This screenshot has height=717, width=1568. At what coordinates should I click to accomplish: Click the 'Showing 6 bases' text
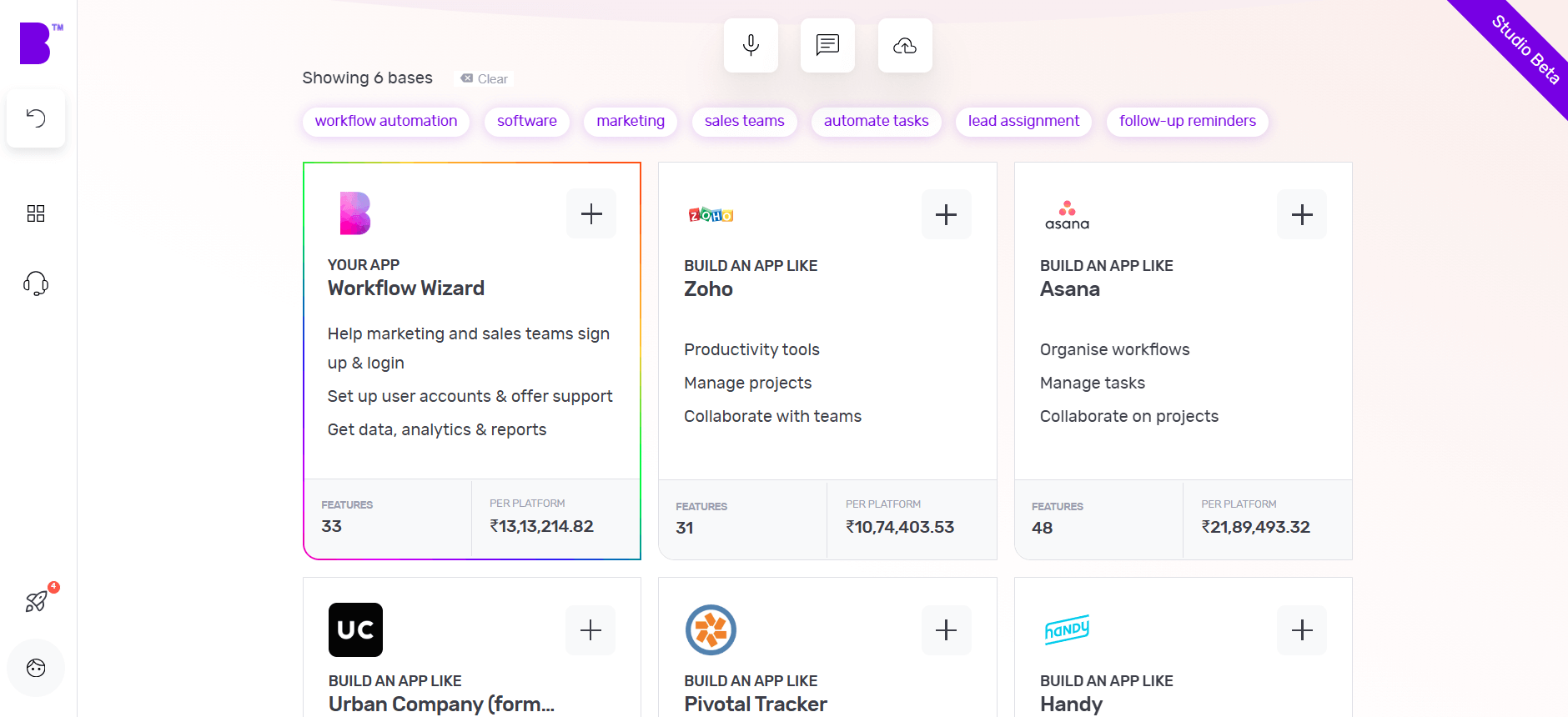coord(367,78)
